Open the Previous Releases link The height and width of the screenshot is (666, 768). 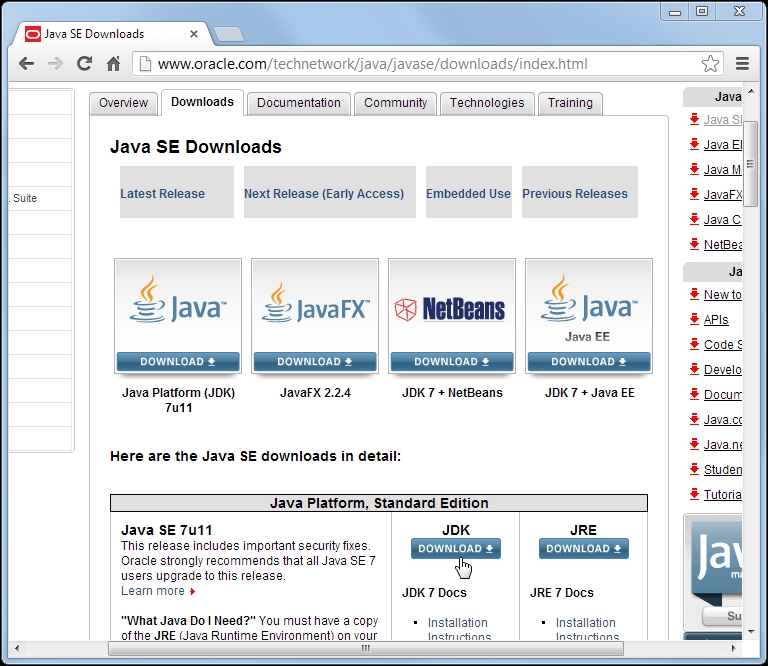click(575, 193)
